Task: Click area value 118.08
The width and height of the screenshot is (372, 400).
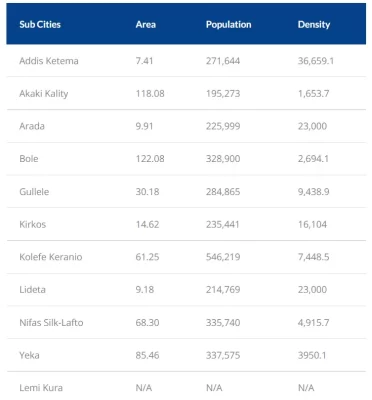Action: coord(150,94)
